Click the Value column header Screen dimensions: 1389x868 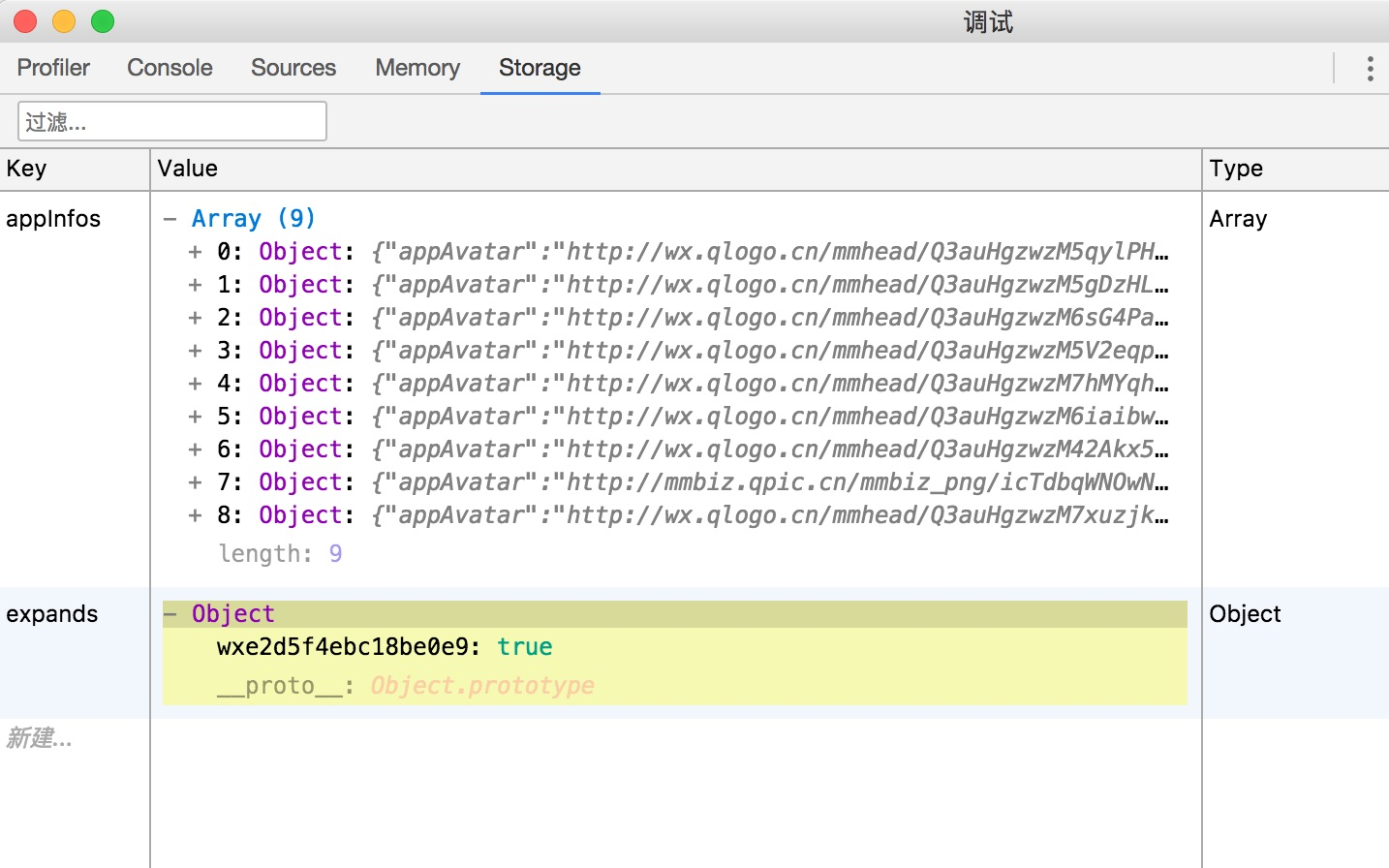(188, 169)
